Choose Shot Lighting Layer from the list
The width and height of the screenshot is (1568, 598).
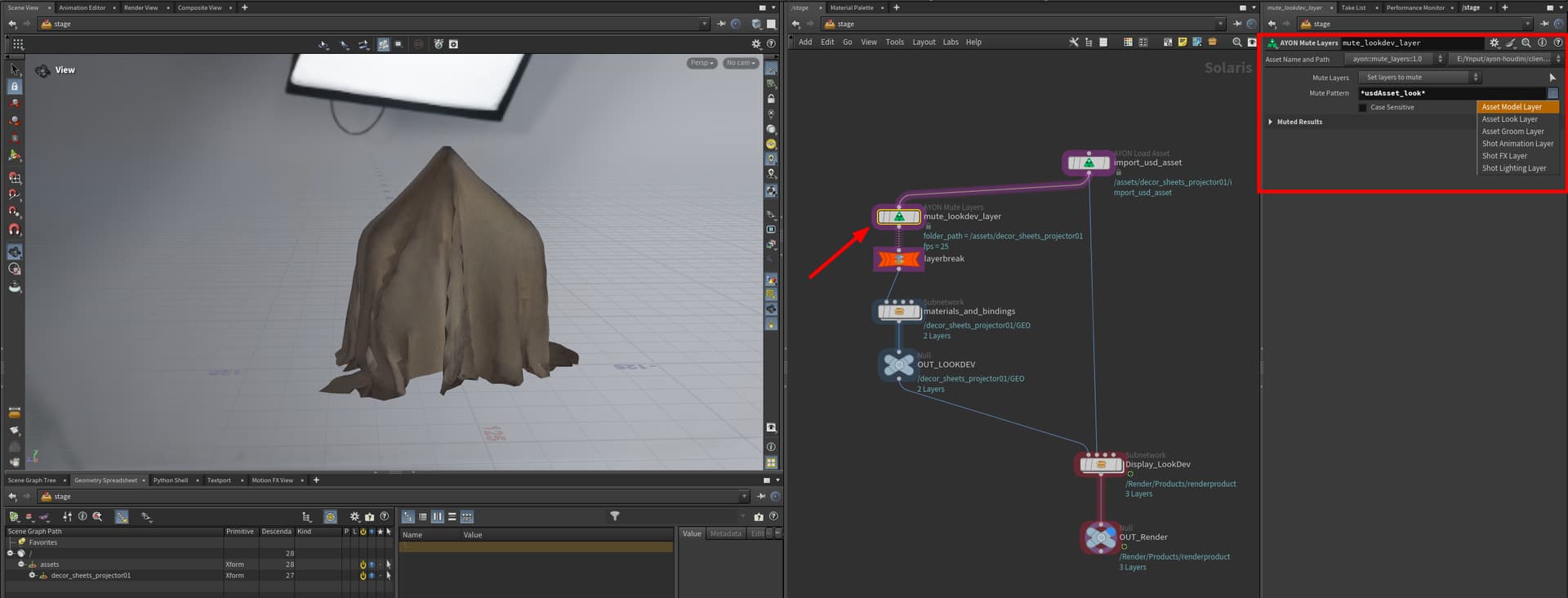(x=1514, y=168)
